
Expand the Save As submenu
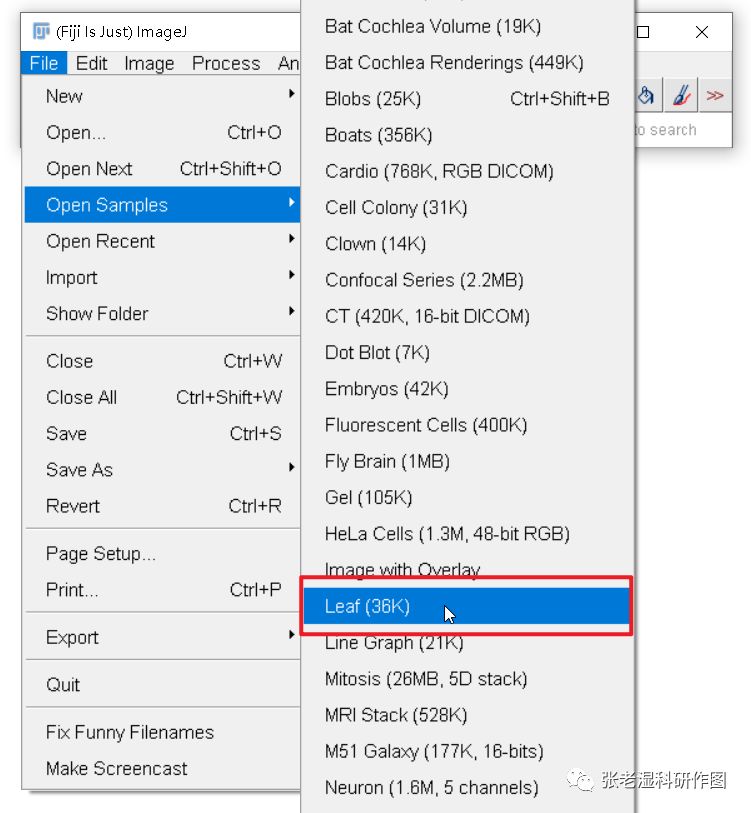point(162,470)
